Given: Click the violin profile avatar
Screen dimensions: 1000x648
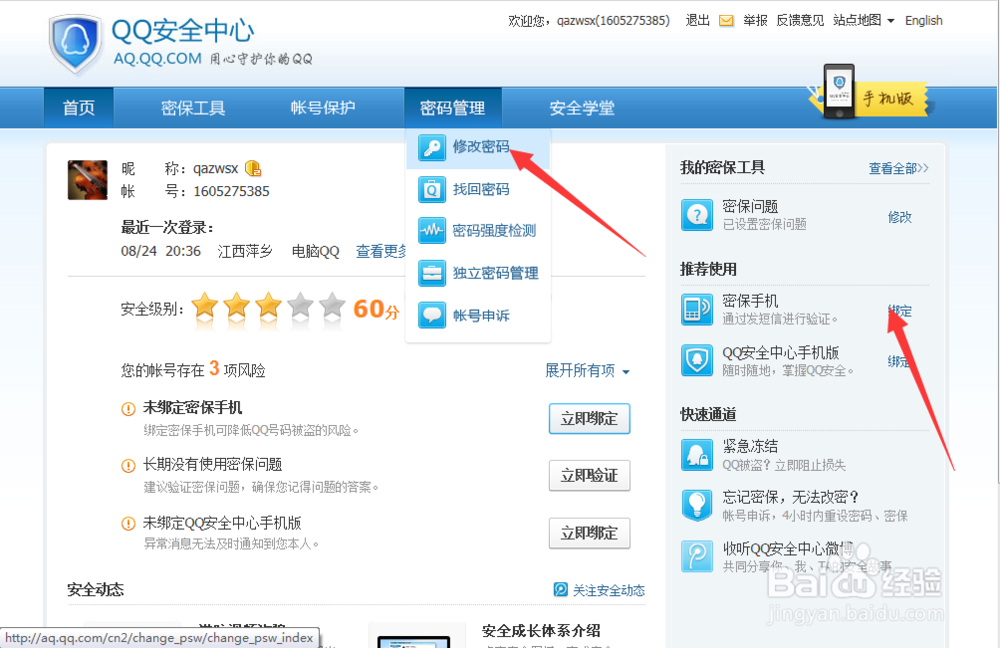Looking at the screenshot, I should (87, 180).
